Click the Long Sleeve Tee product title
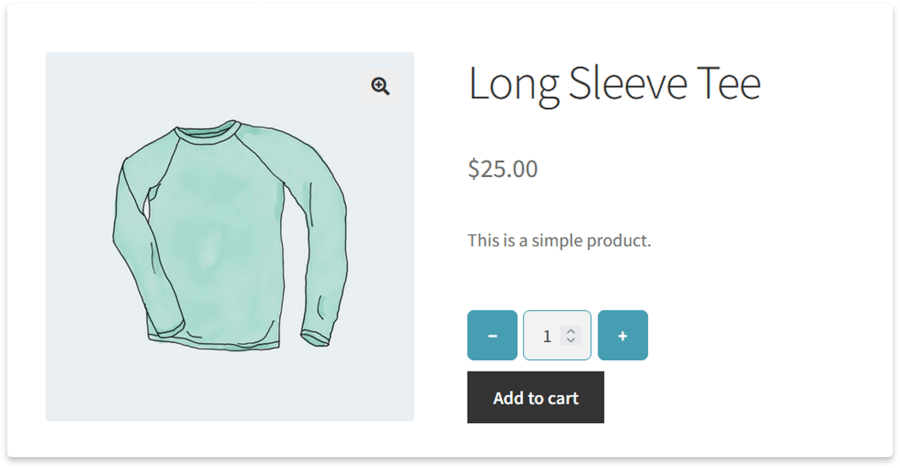Viewport: 900px width, 468px height. pos(614,84)
